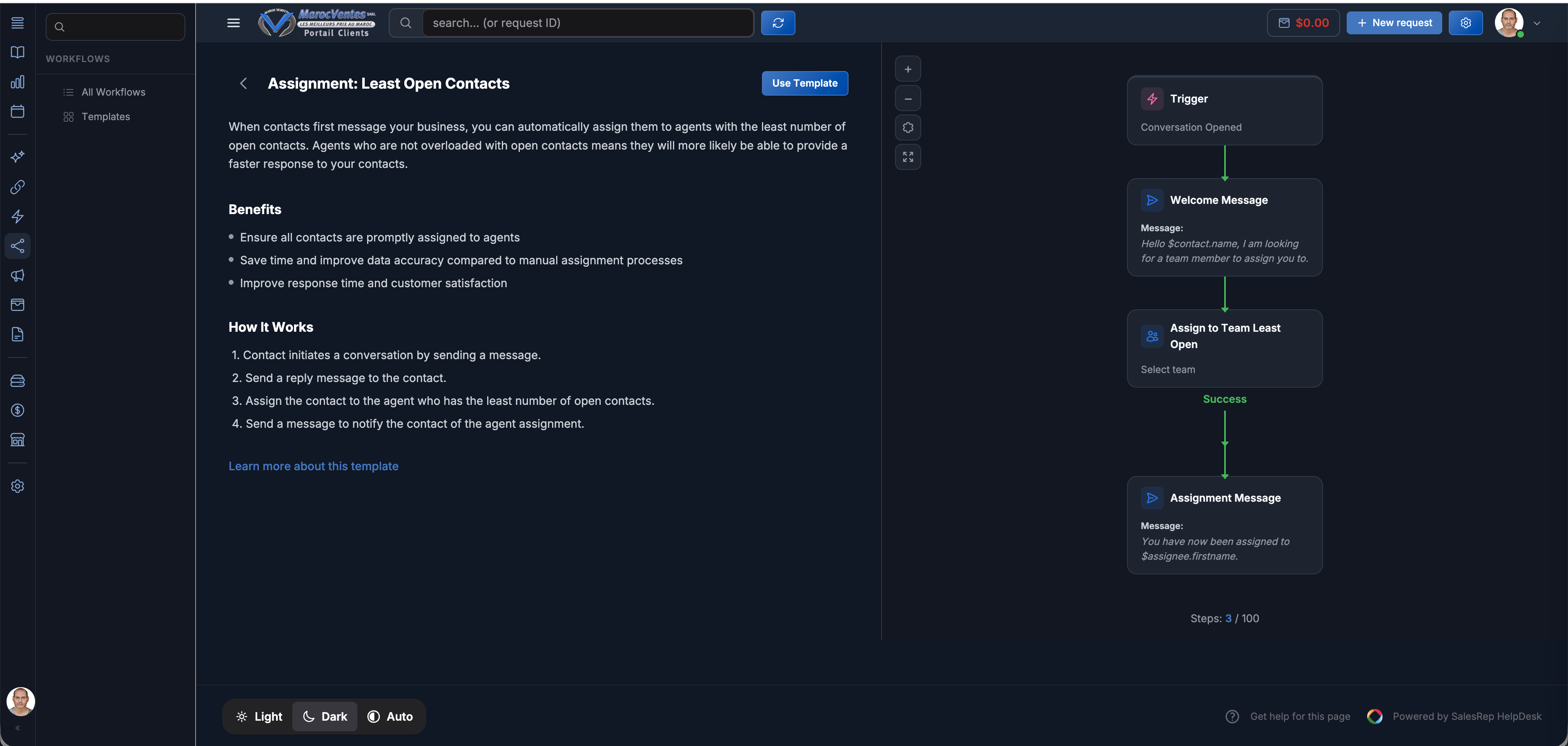Image resolution: width=1568 pixels, height=746 pixels.
Task: Open the bar chart reports icon in sidebar
Action: [18, 82]
